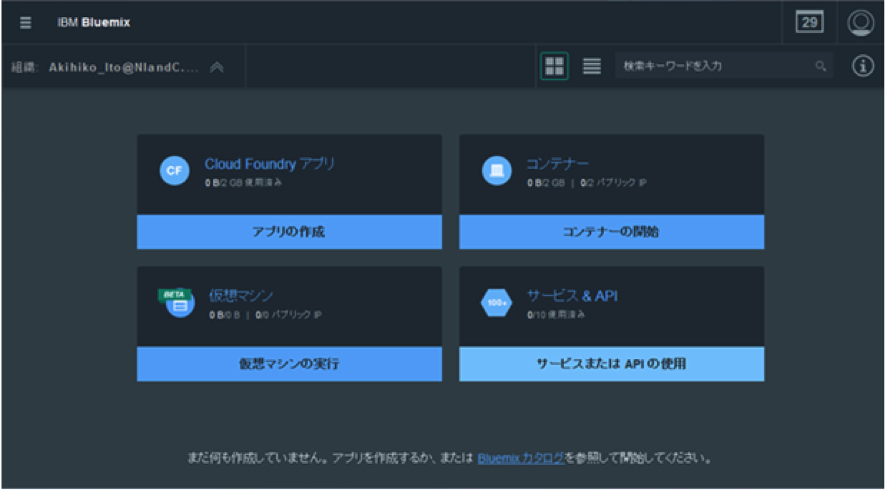Image resolution: width=886 pixels, height=490 pixels.
Task: Click 0/0 パブリック IP text in VM card
Action: pos(288,315)
